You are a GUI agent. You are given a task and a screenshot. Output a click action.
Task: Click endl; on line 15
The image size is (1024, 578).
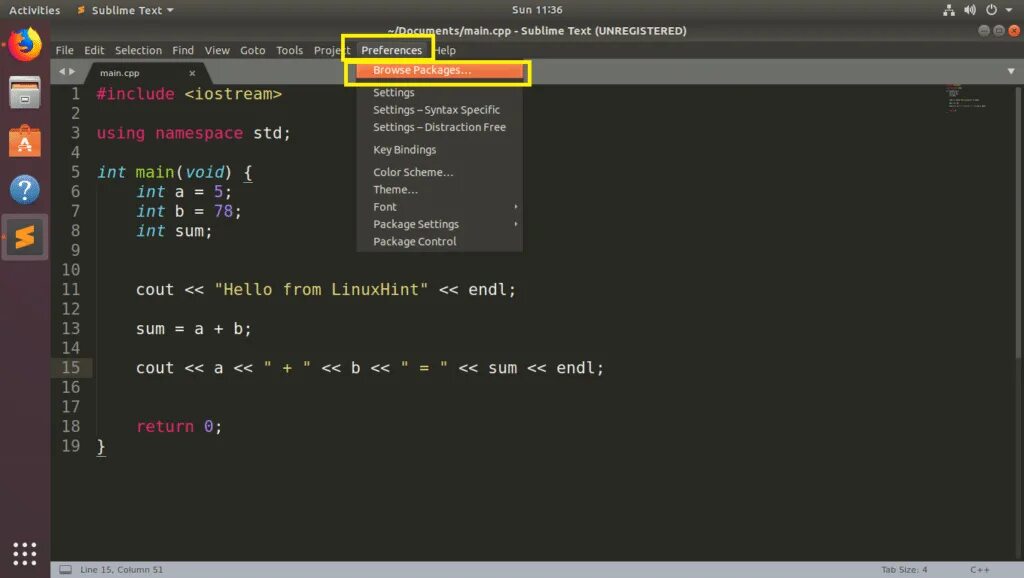tap(580, 368)
